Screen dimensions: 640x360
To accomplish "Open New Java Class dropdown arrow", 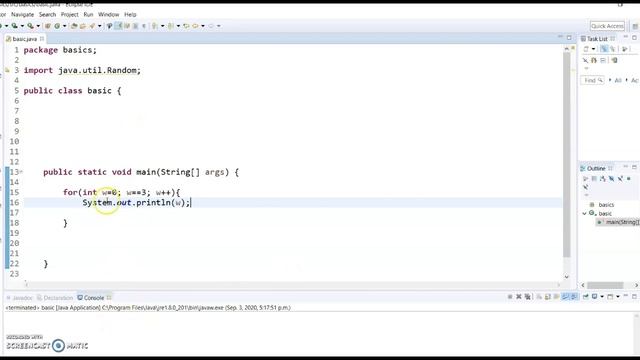I will [x=64, y=26].
